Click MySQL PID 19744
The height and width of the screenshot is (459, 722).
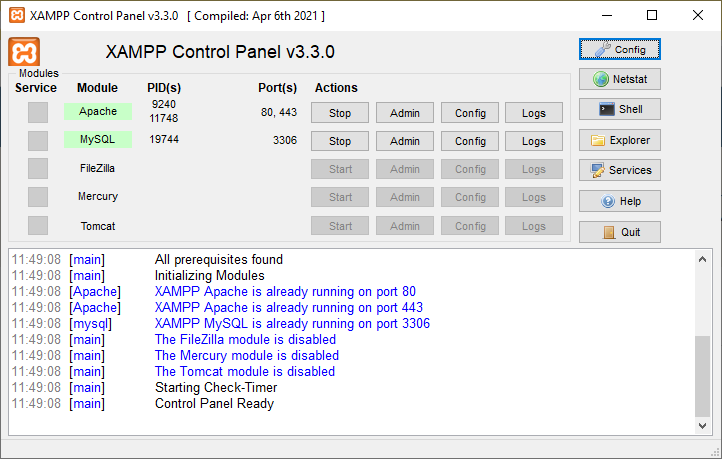tap(164, 139)
